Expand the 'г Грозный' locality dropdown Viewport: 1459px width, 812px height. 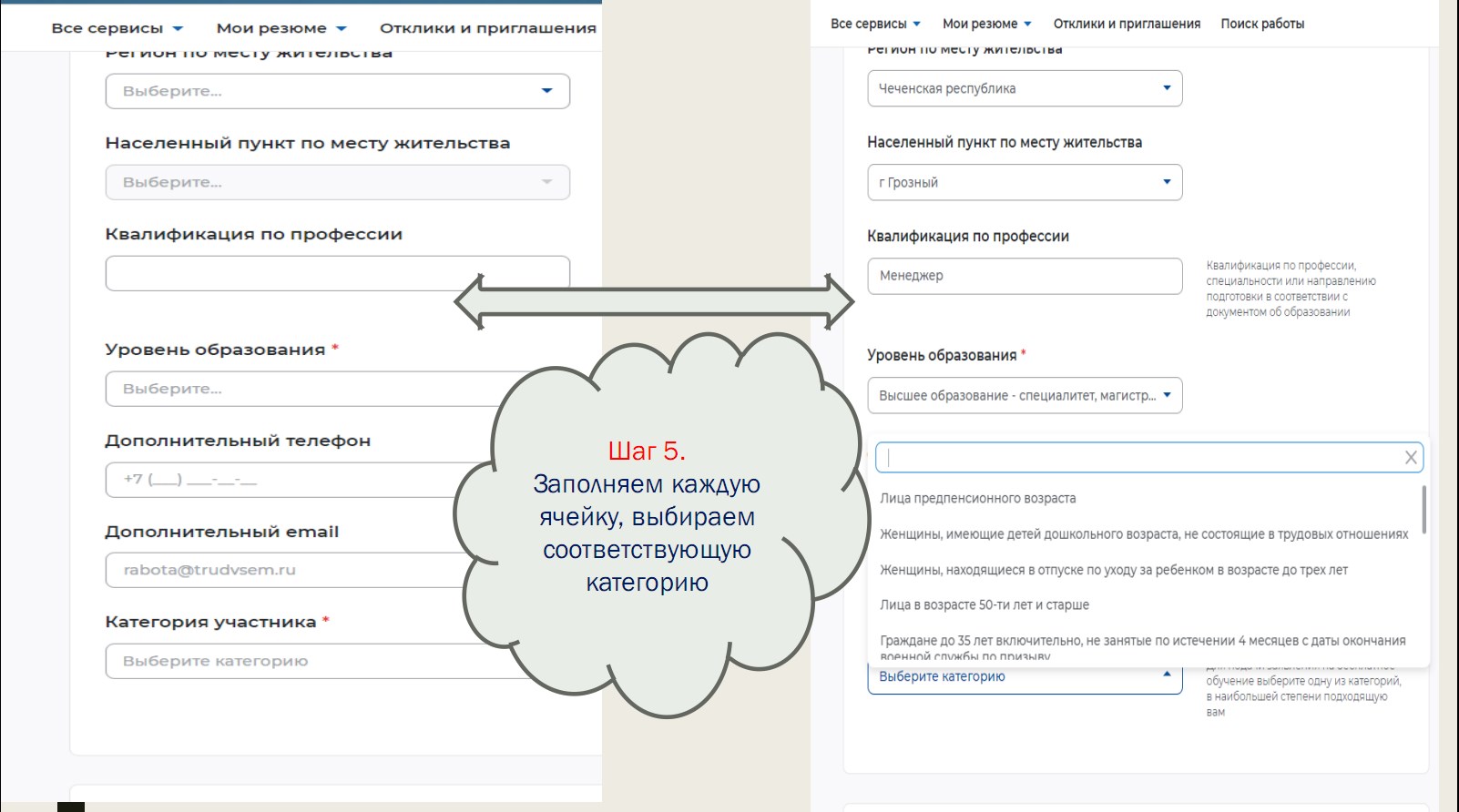coord(1024,182)
